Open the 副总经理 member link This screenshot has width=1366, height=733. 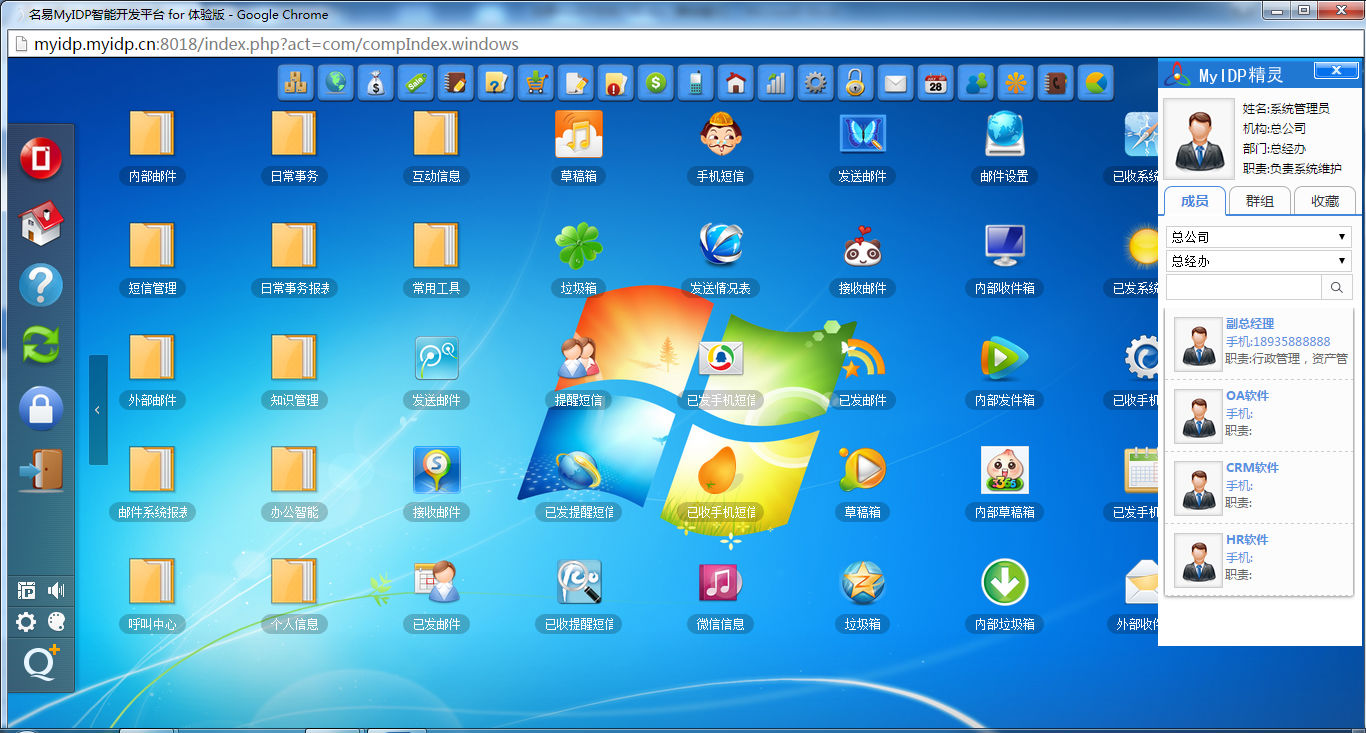click(x=1250, y=324)
